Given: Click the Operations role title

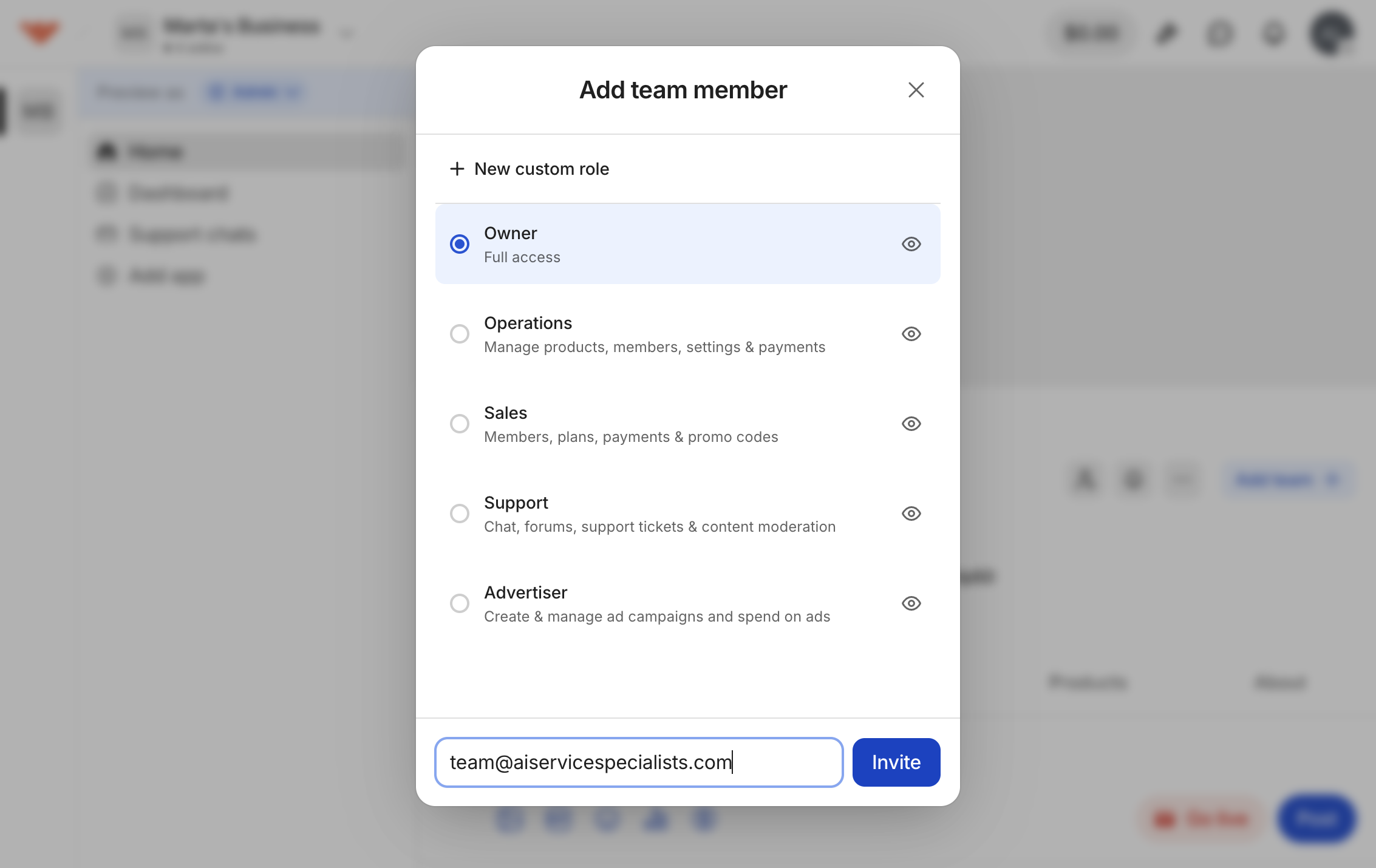Looking at the screenshot, I should (528, 323).
